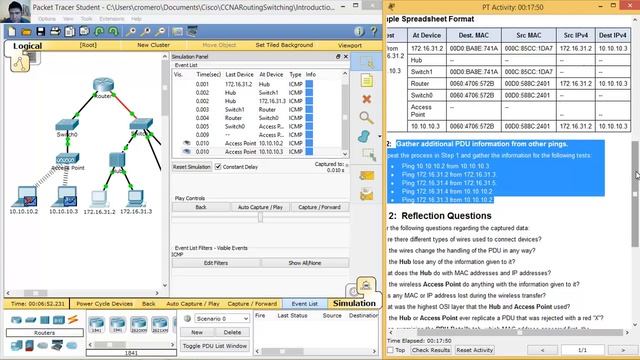Click the PC labeled 10.10.10.2
Viewport: 640px width, 360px height.
[x=25, y=196]
